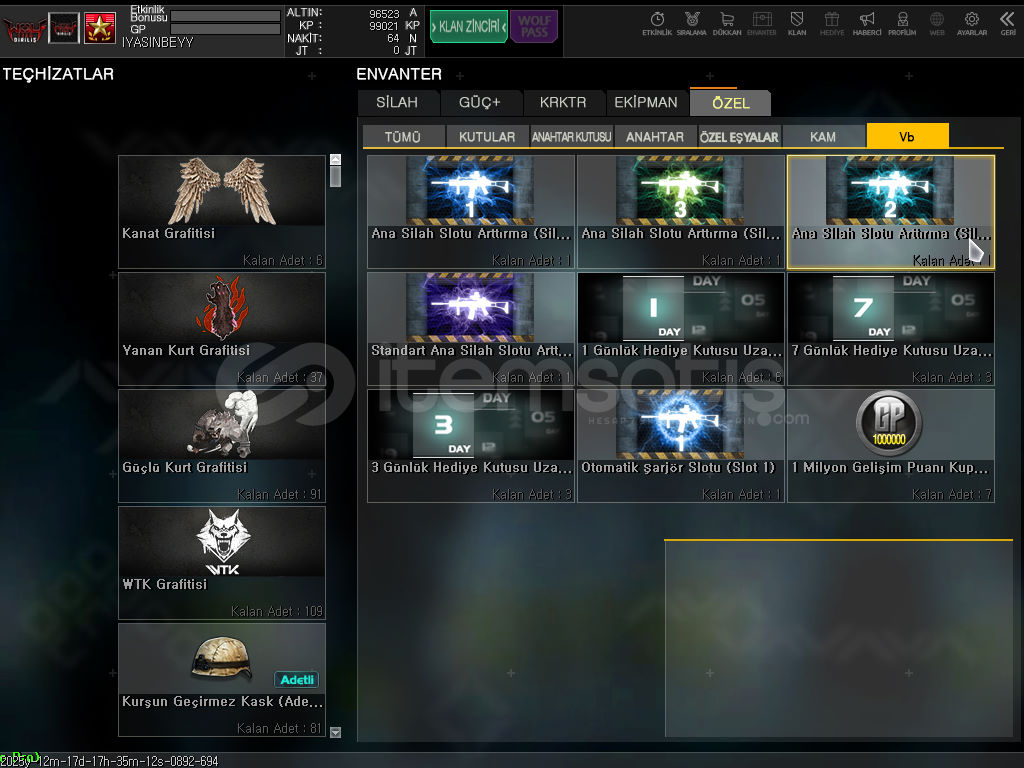
Task: Select blue Ana Silah Slotu item numbered 1
Action: [x=471, y=212]
